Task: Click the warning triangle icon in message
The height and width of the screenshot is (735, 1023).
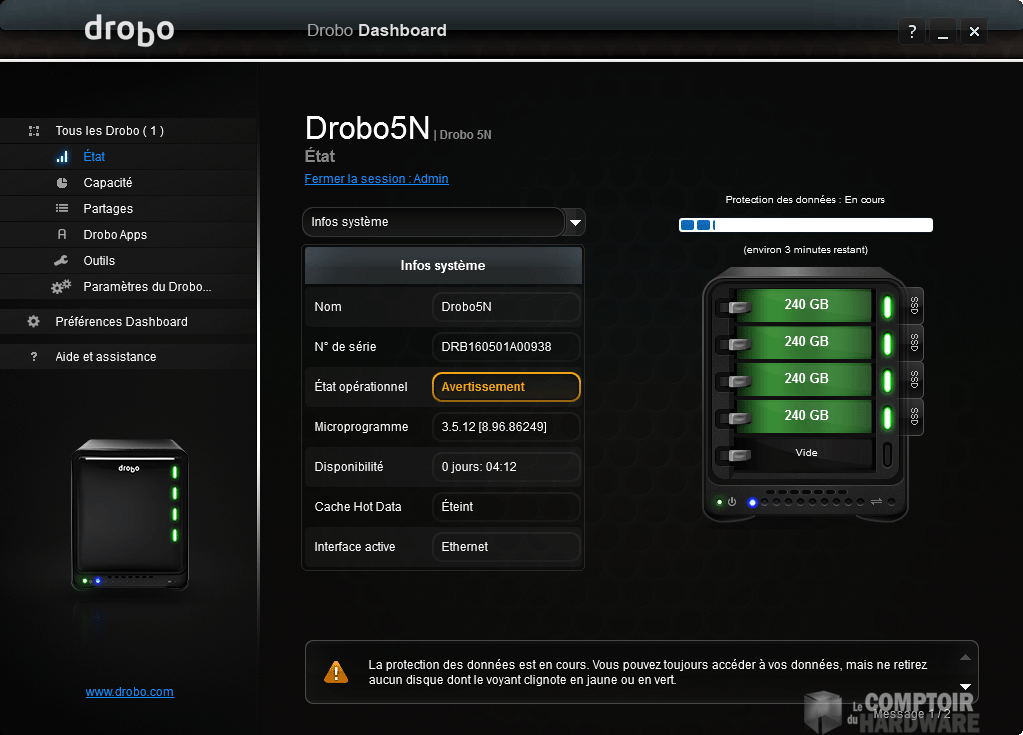Action: [336, 672]
